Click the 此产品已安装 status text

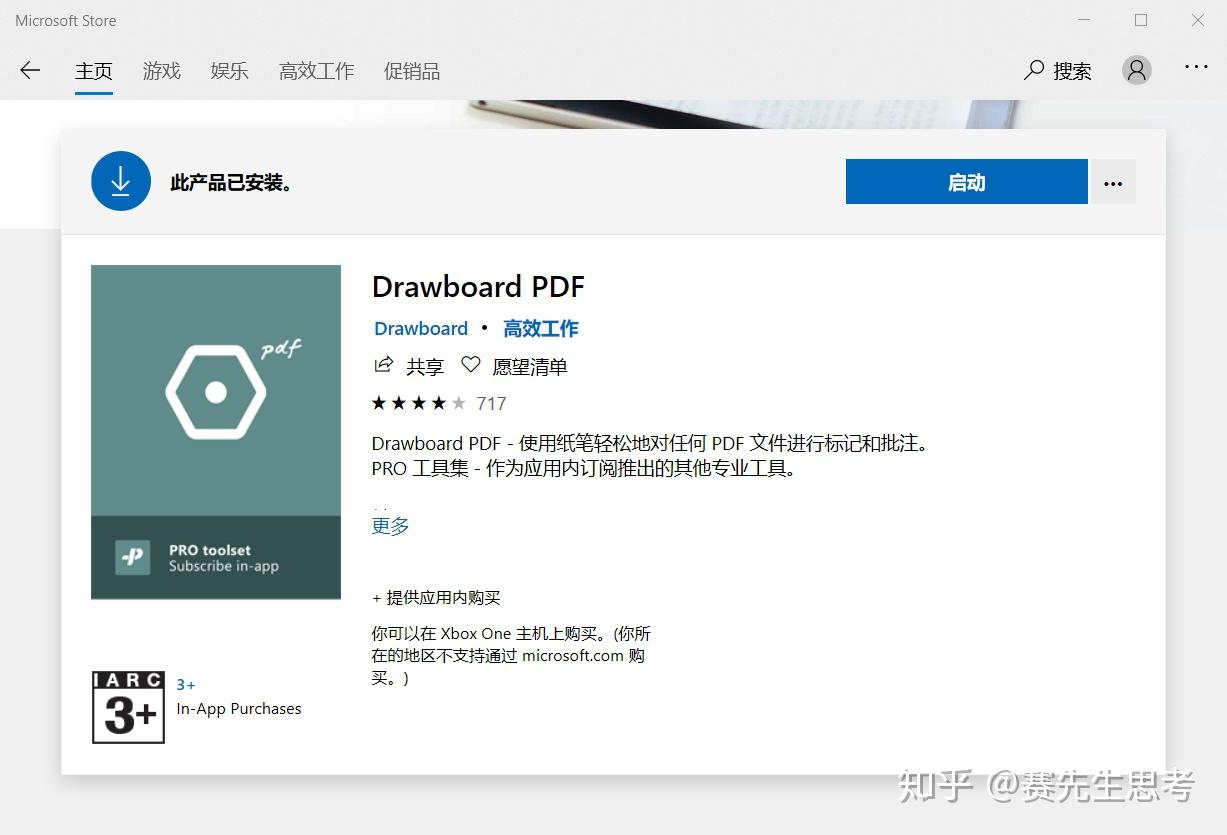pos(231,183)
